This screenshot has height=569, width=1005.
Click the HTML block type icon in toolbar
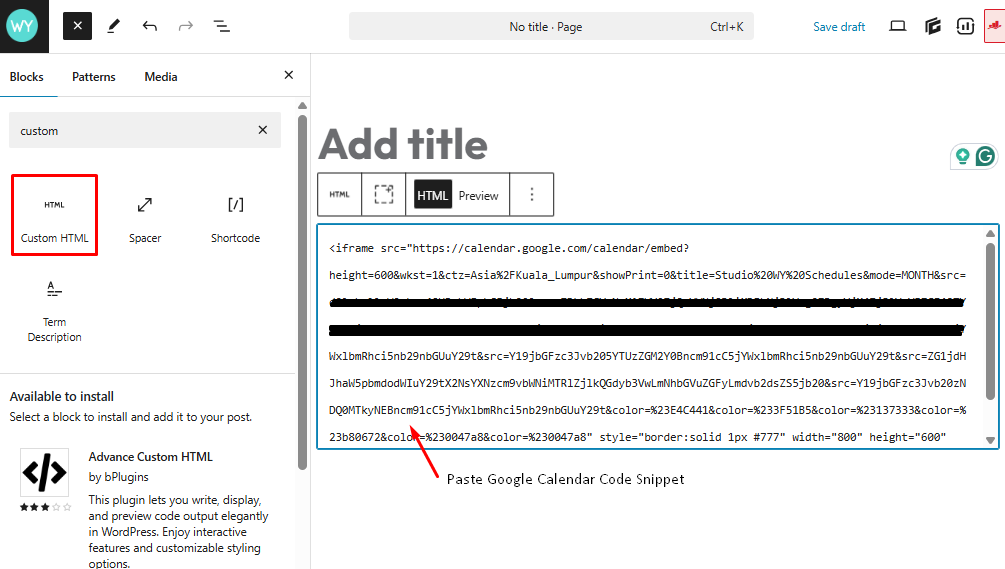click(x=340, y=194)
